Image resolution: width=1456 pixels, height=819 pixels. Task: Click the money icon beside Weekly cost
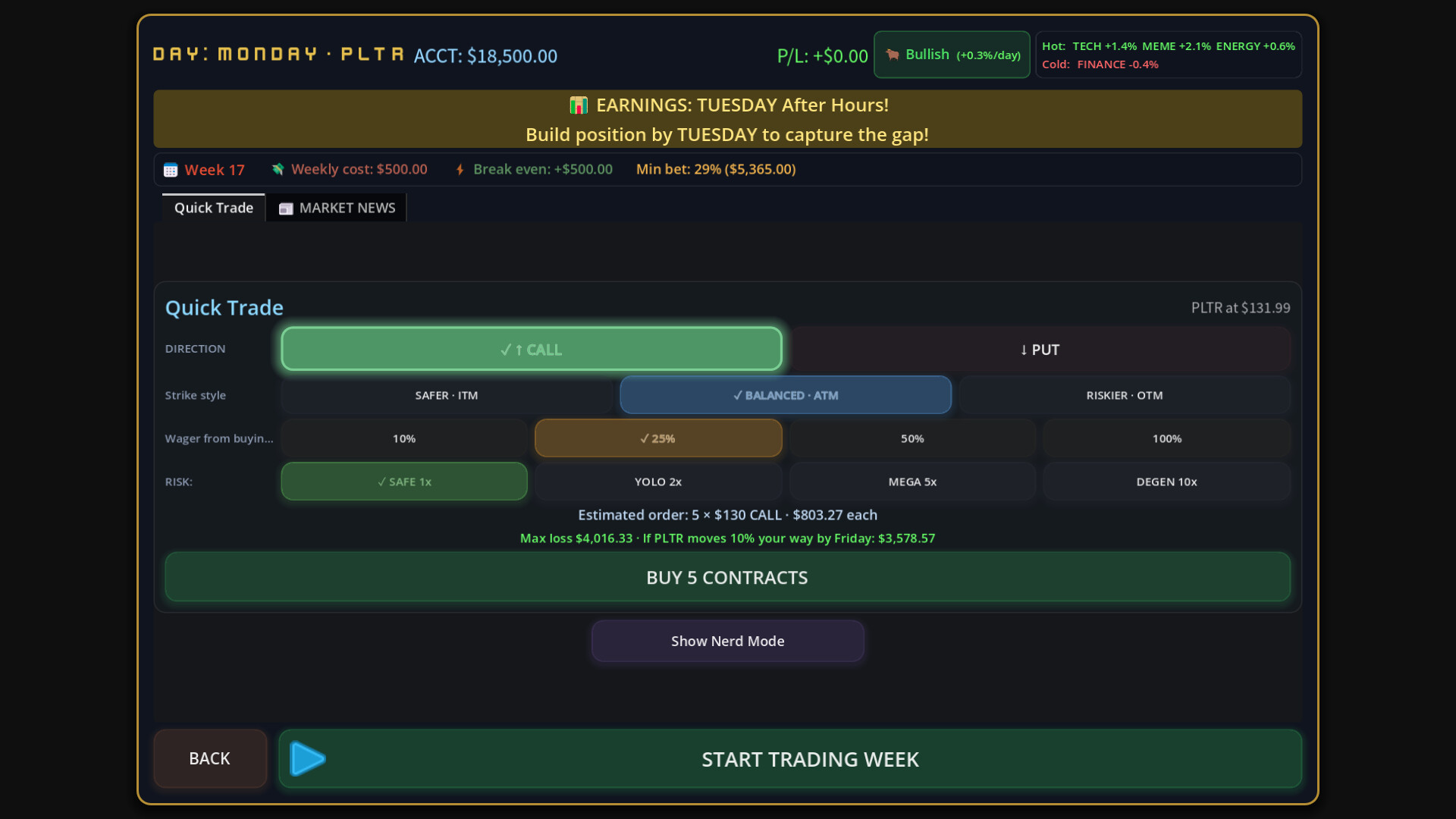pyautogui.click(x=278, y=169)
